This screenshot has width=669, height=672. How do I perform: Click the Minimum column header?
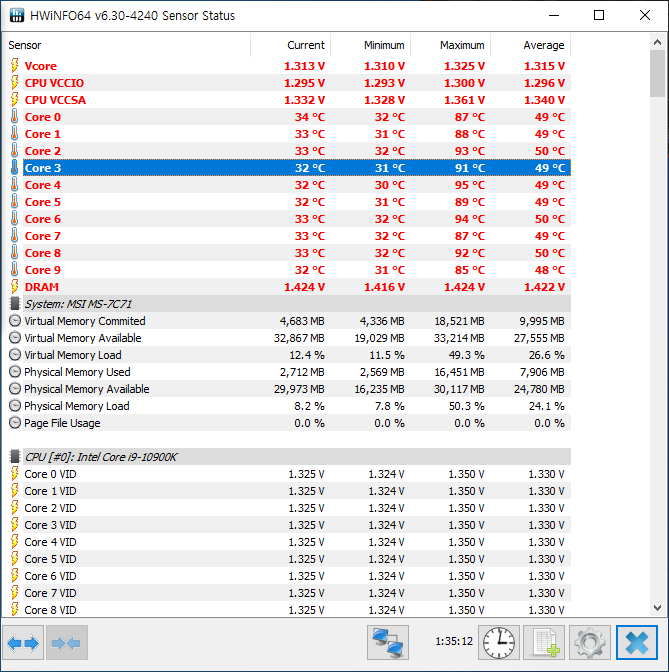pos(371,45)
